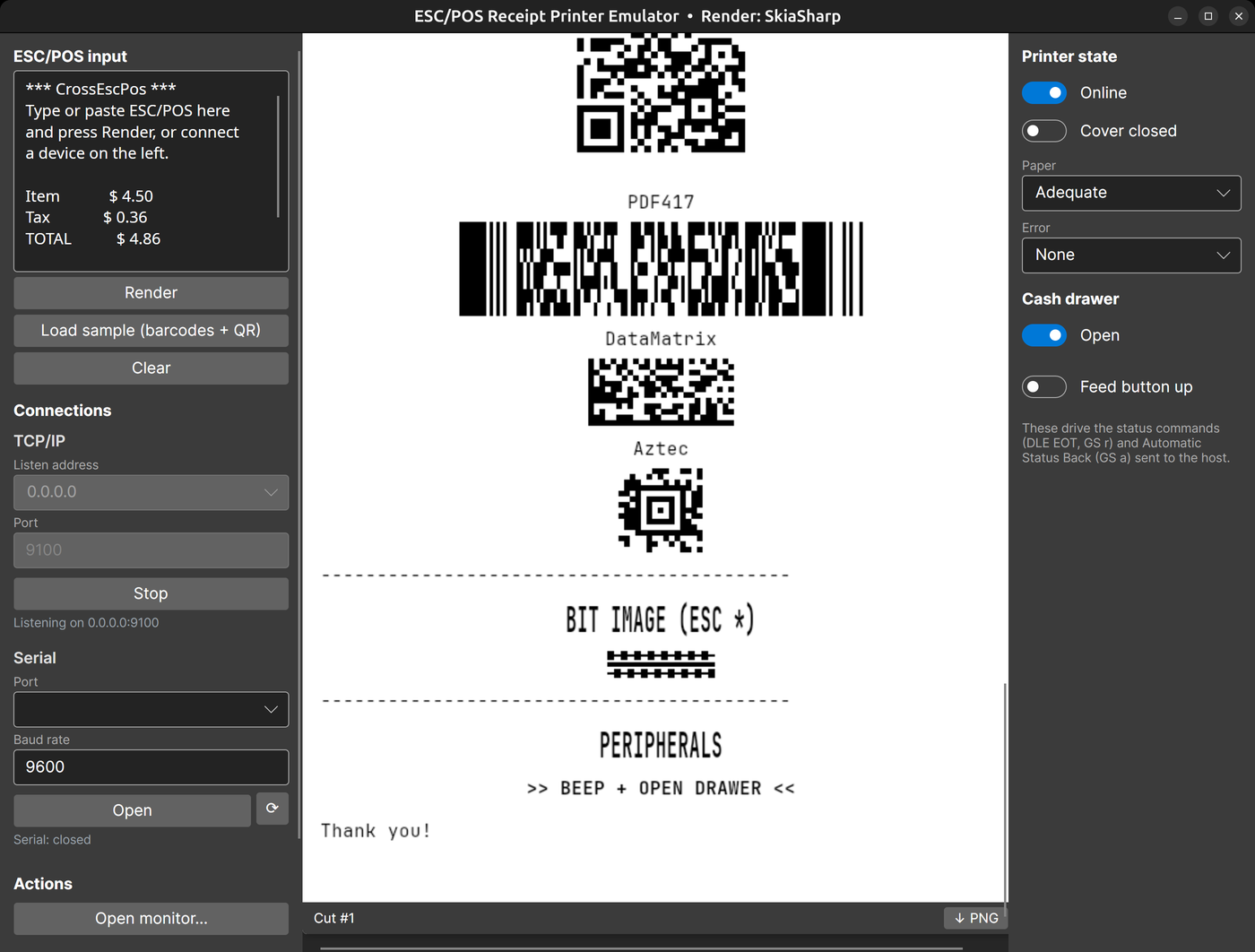The height and width of the screenshot is (952, 1255).
Task: Click the PERIPHERALS heading in the receipt
Action: pos(661,745)
